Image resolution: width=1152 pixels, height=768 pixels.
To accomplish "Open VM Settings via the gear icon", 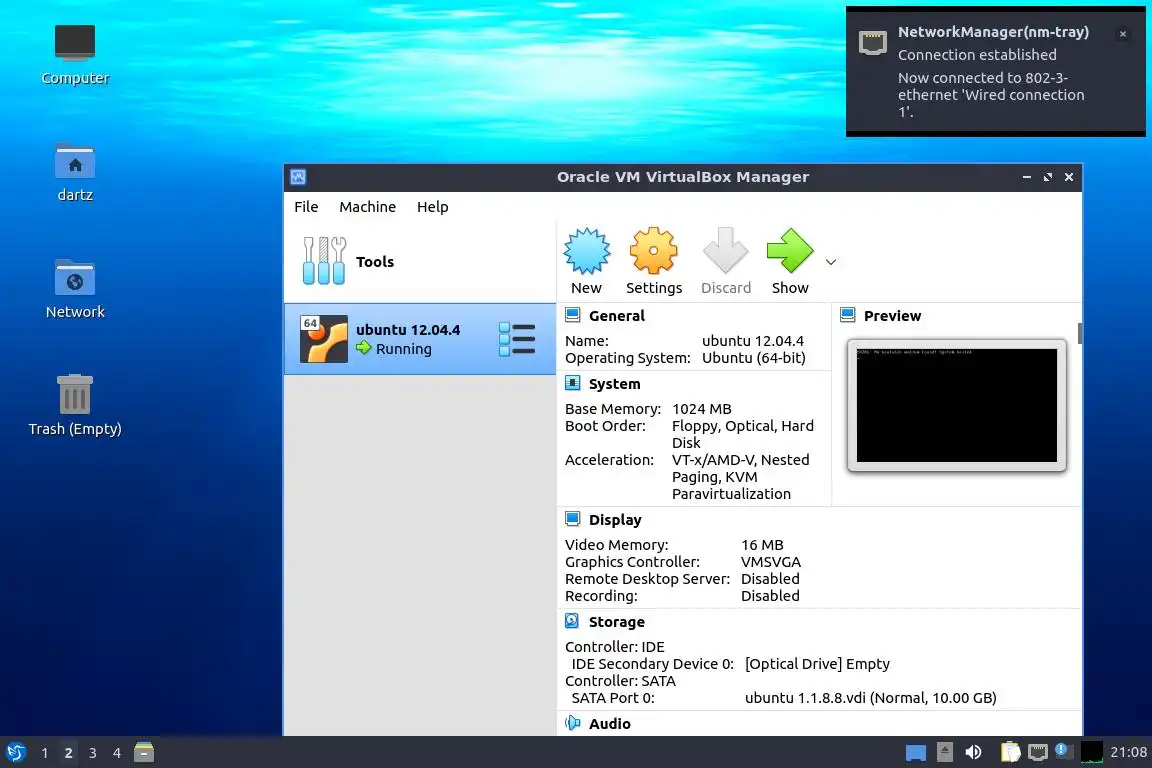I will 653,251.
